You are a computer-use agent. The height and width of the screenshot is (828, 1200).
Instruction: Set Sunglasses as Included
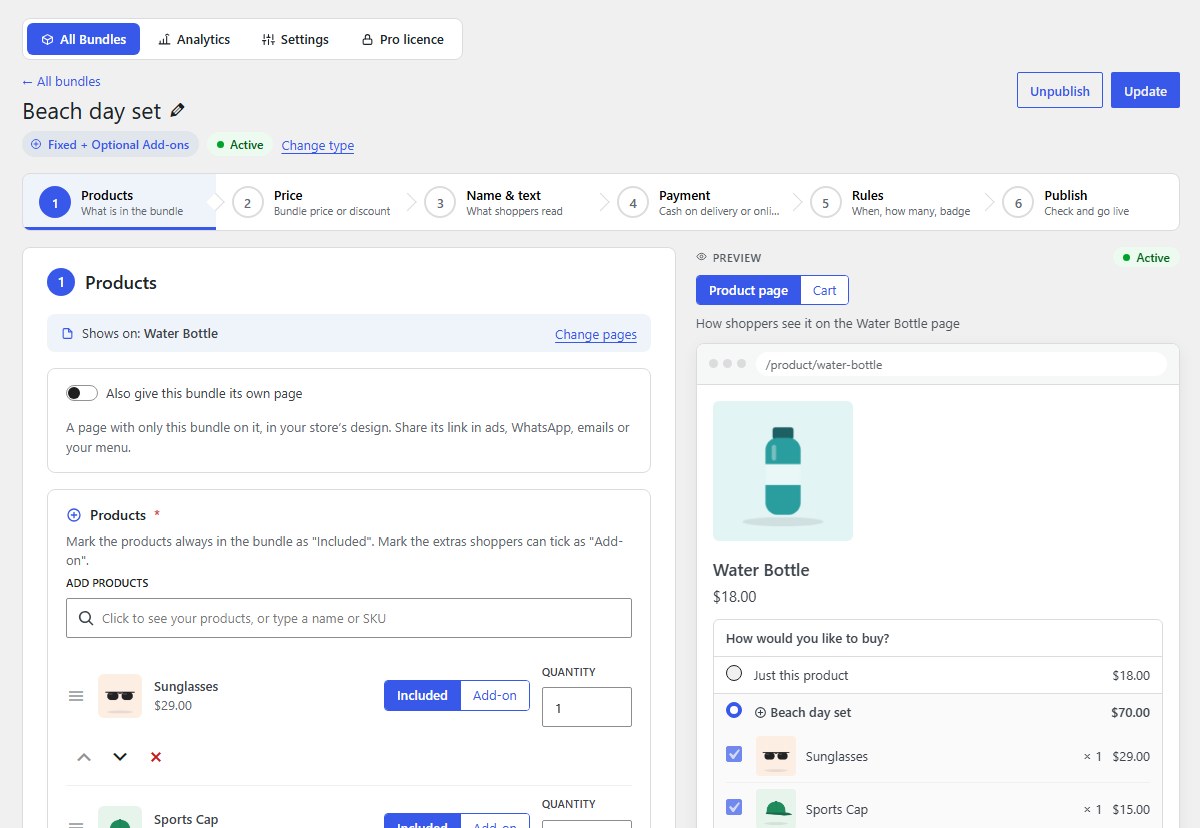pos(422,695)
